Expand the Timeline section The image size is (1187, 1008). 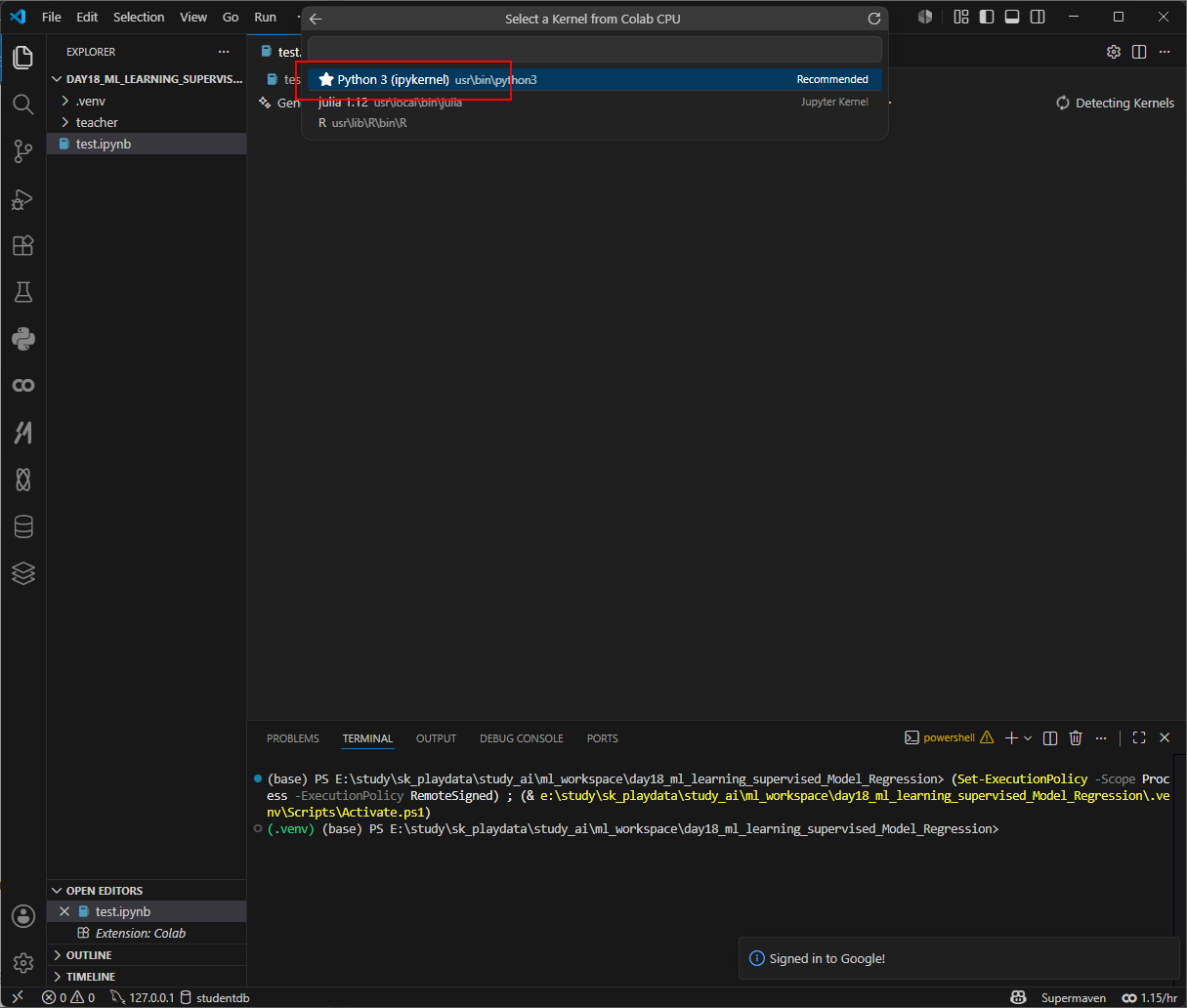(x=147, y=977)
